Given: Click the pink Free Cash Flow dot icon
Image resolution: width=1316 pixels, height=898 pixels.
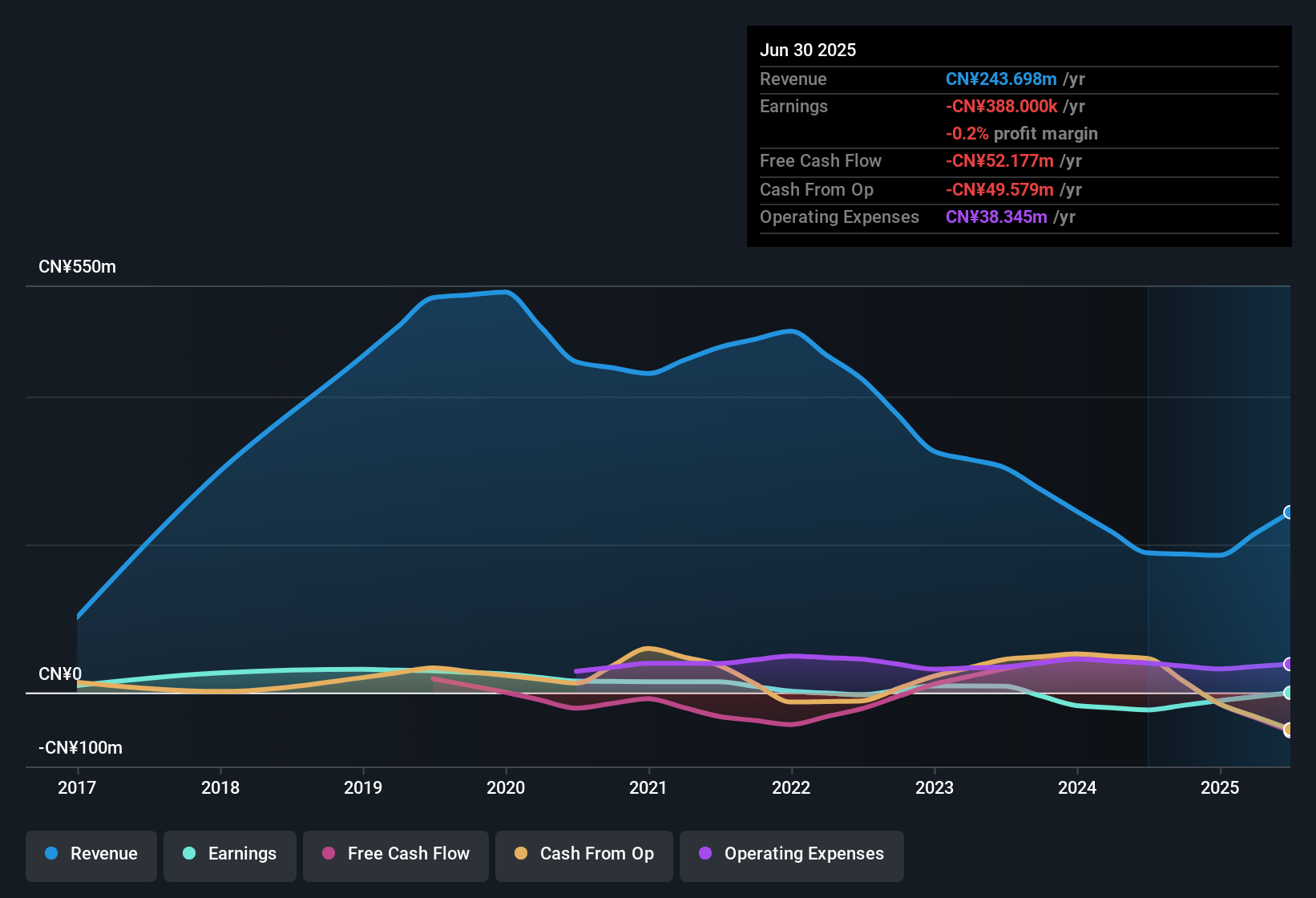Looking at the screenshot, I should pyautogui.click(x=329, y=854).
